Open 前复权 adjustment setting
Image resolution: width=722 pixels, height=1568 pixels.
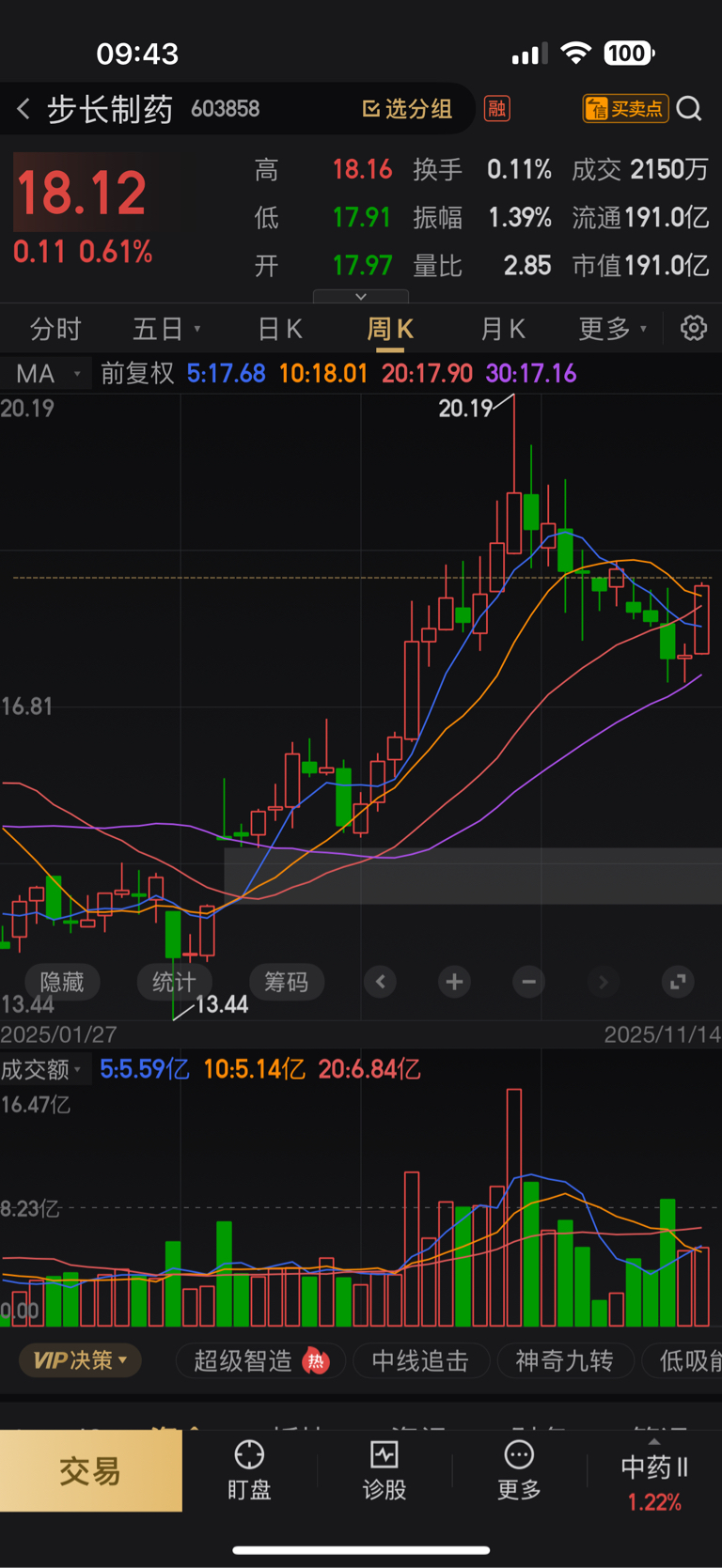click(x=137, y=374)
